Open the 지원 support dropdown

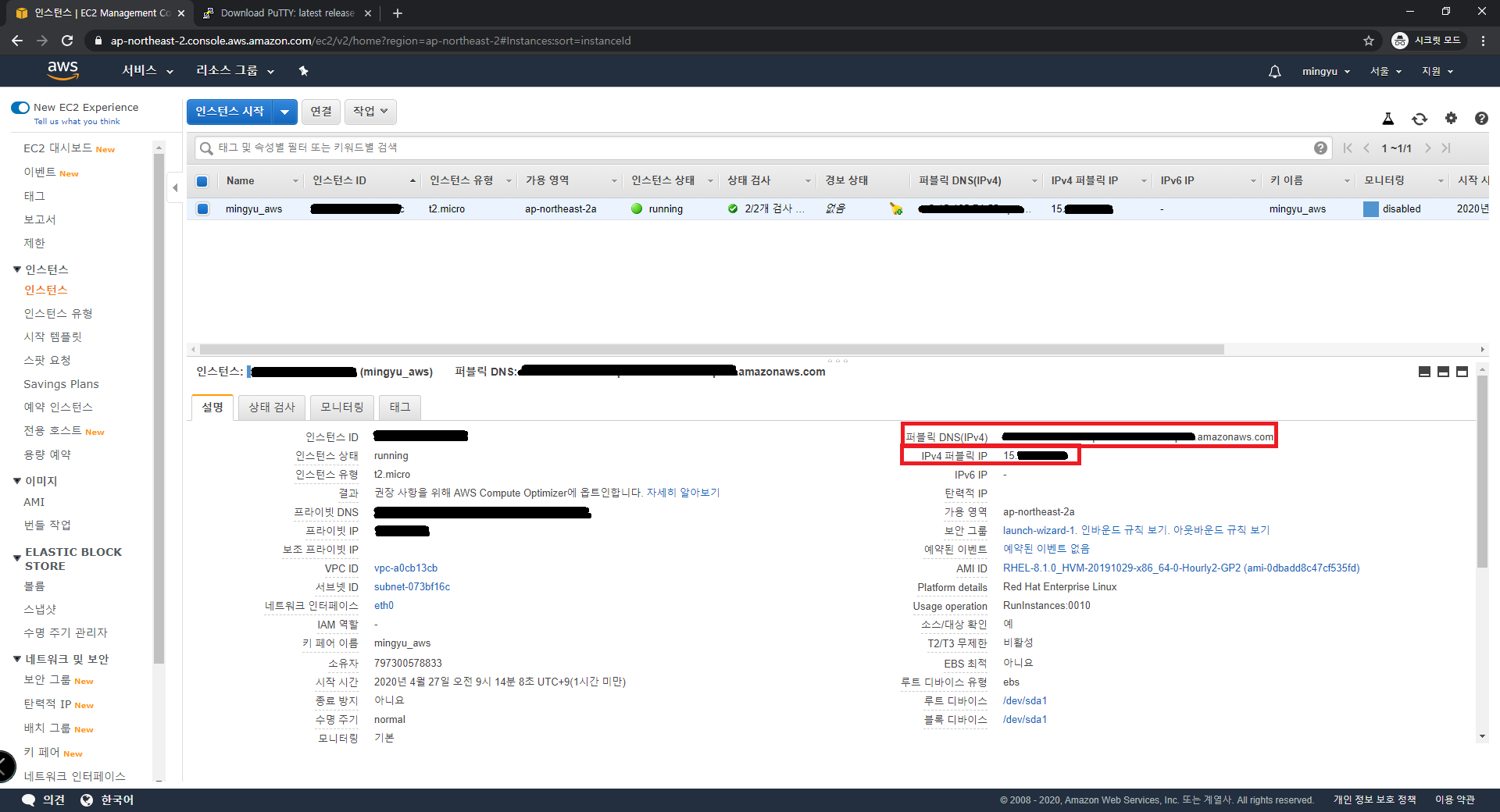pos(1437,71)
